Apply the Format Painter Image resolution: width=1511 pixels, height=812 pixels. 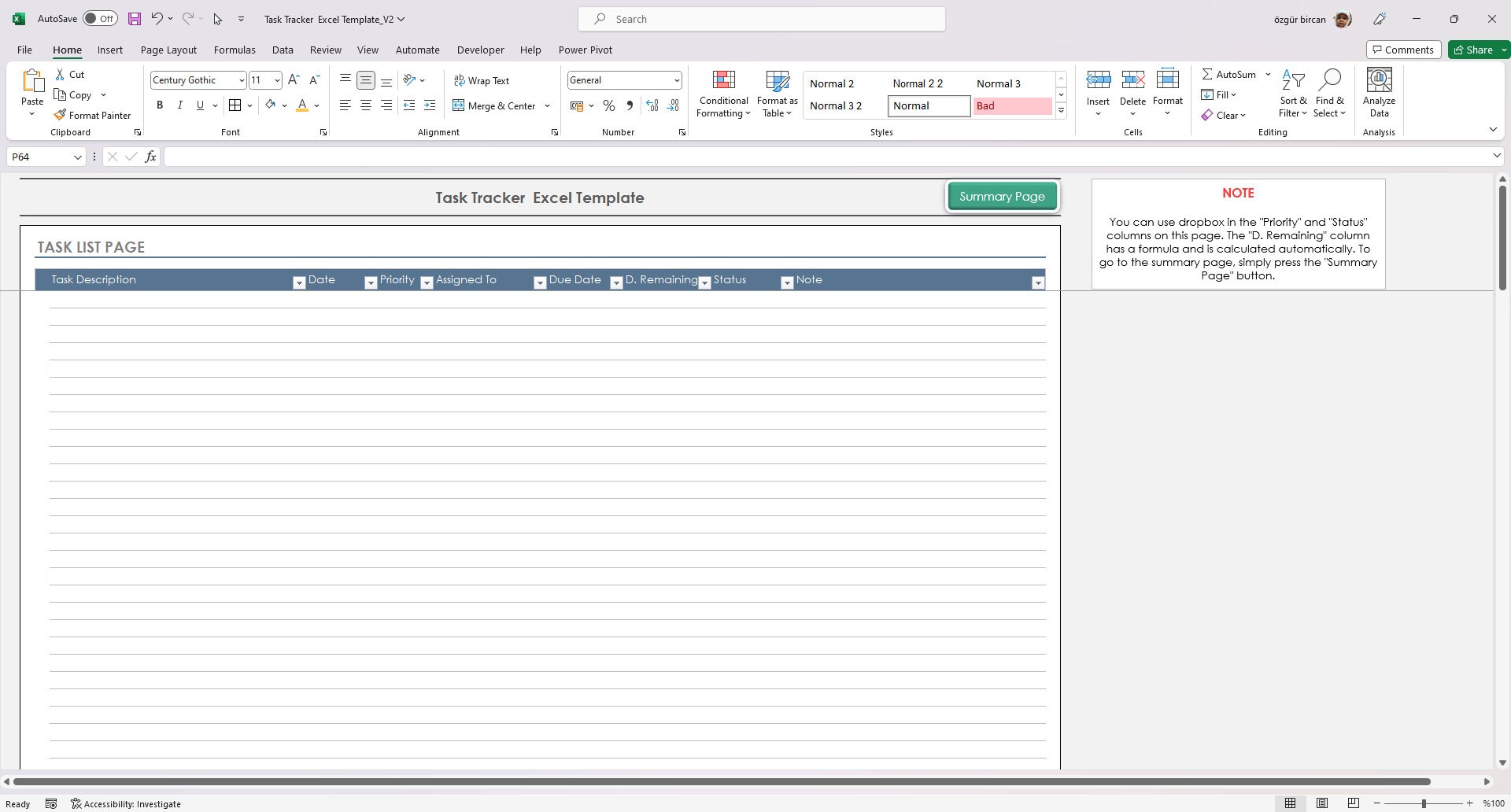click(x=92, y=115)
